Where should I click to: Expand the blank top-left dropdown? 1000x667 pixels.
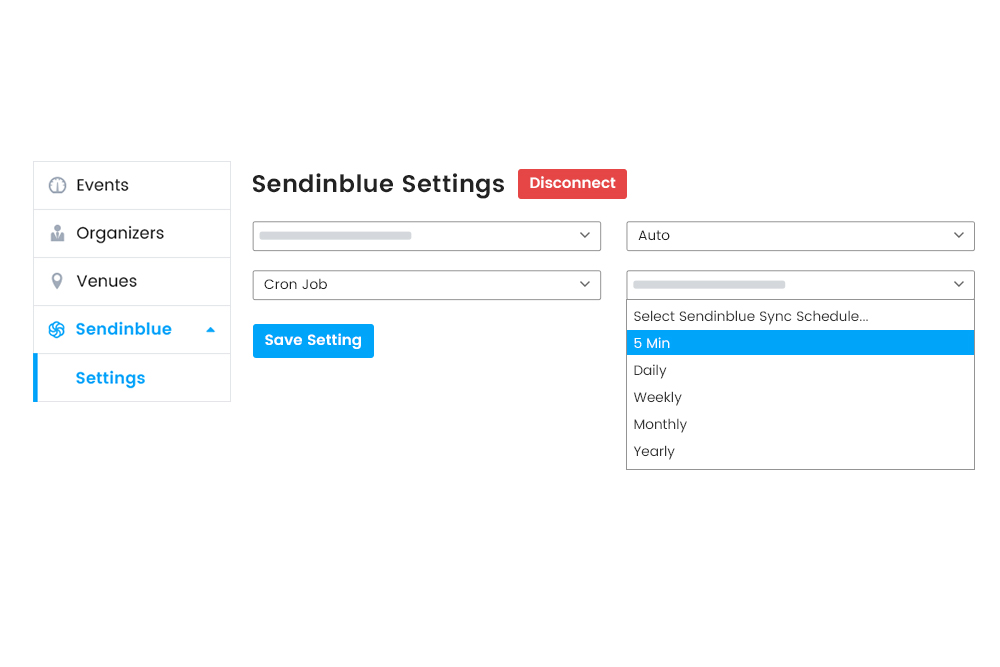coord(426,236)
